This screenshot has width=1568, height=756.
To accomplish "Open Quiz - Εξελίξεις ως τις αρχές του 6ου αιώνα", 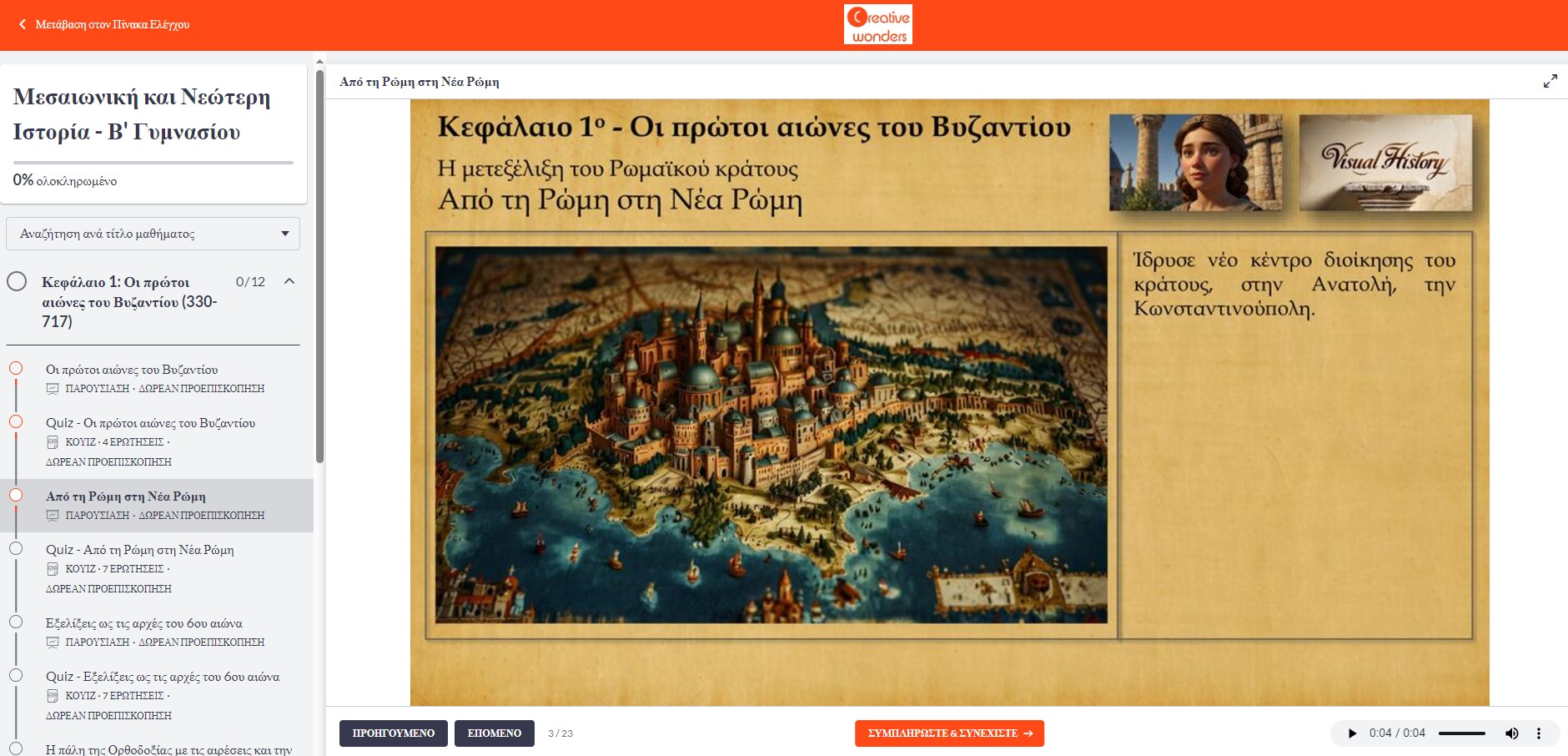I will pos(163,677).
